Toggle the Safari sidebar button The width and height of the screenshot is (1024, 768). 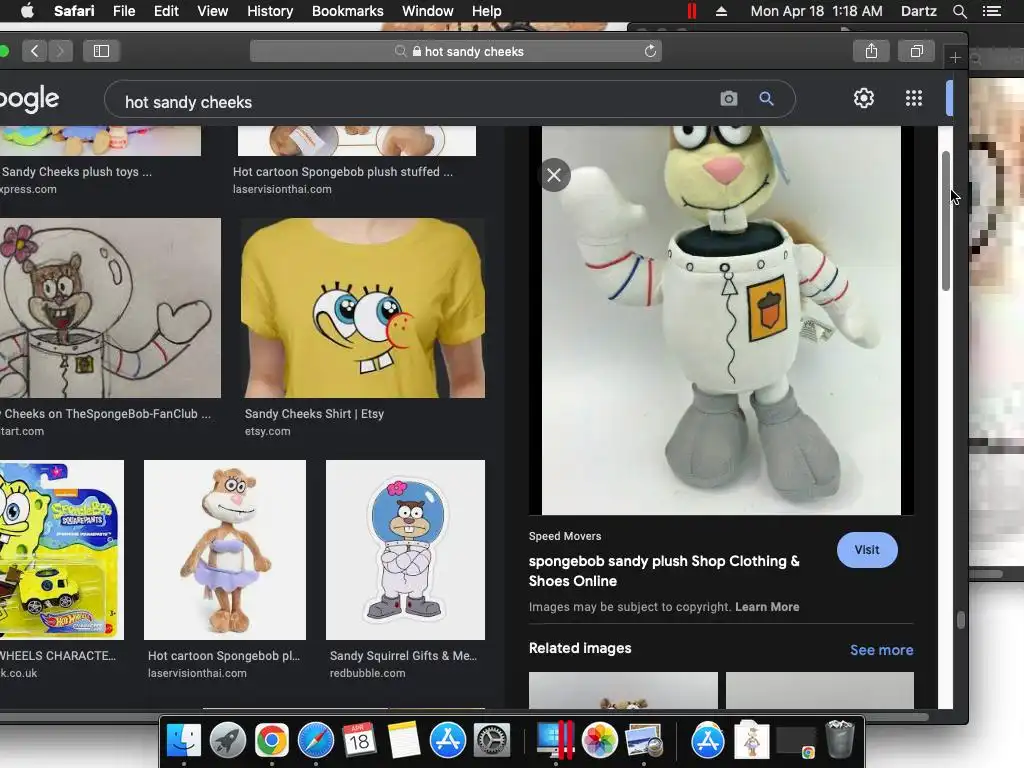pos(101,51)
